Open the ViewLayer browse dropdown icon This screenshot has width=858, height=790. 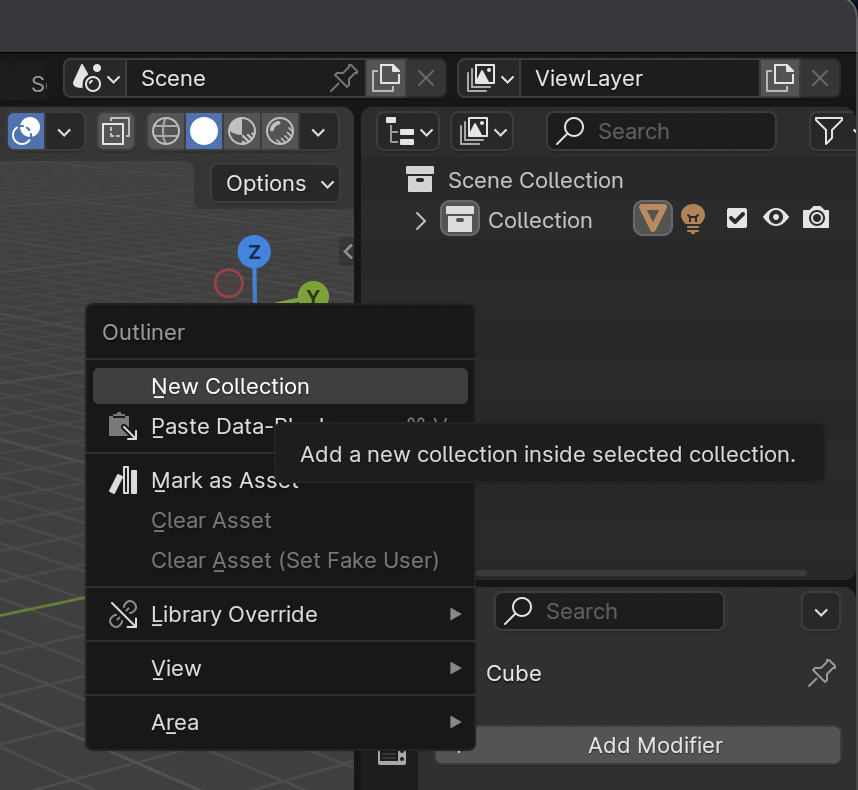pyautogui.click(x=489, y=78)
